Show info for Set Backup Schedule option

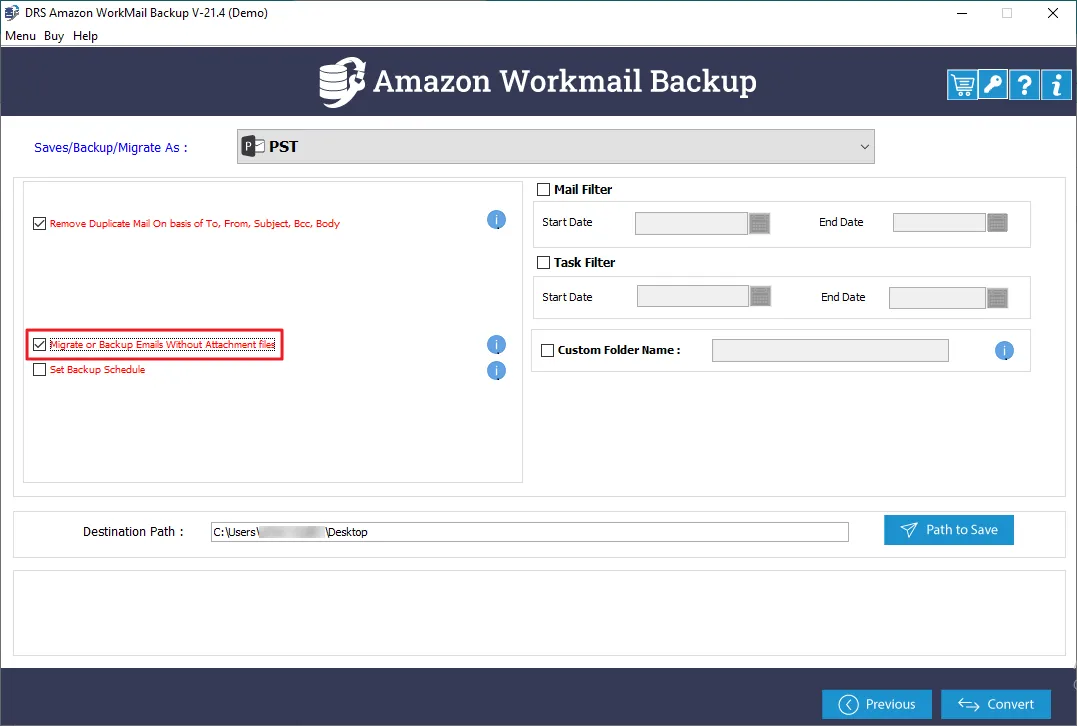[496, 371]
